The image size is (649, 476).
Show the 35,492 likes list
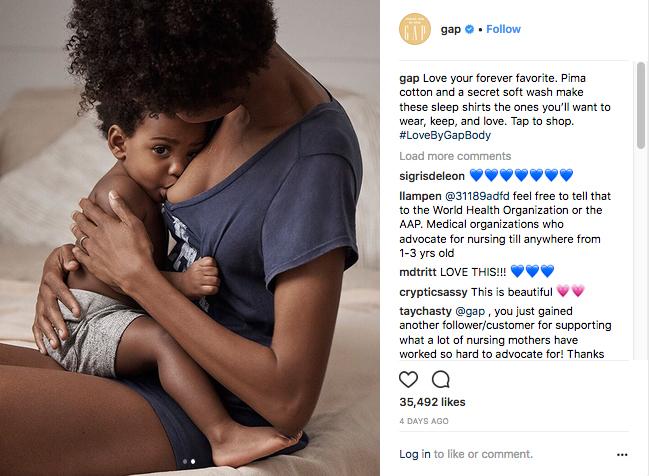(432, 402)
